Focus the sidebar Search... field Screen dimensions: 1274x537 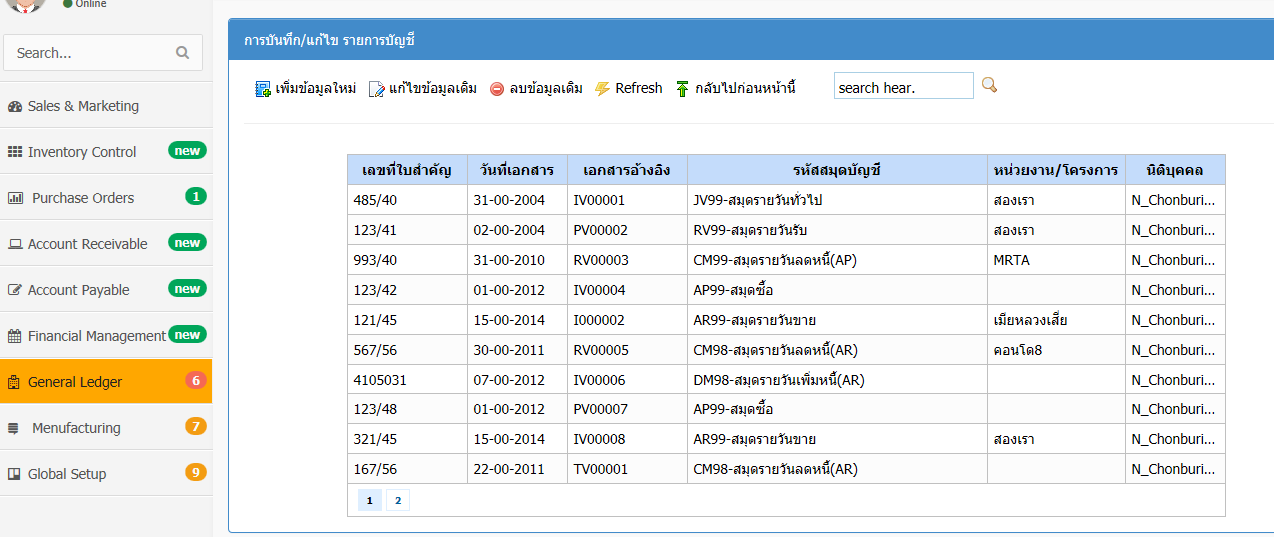pyautogui.click(x=103, y=53)
